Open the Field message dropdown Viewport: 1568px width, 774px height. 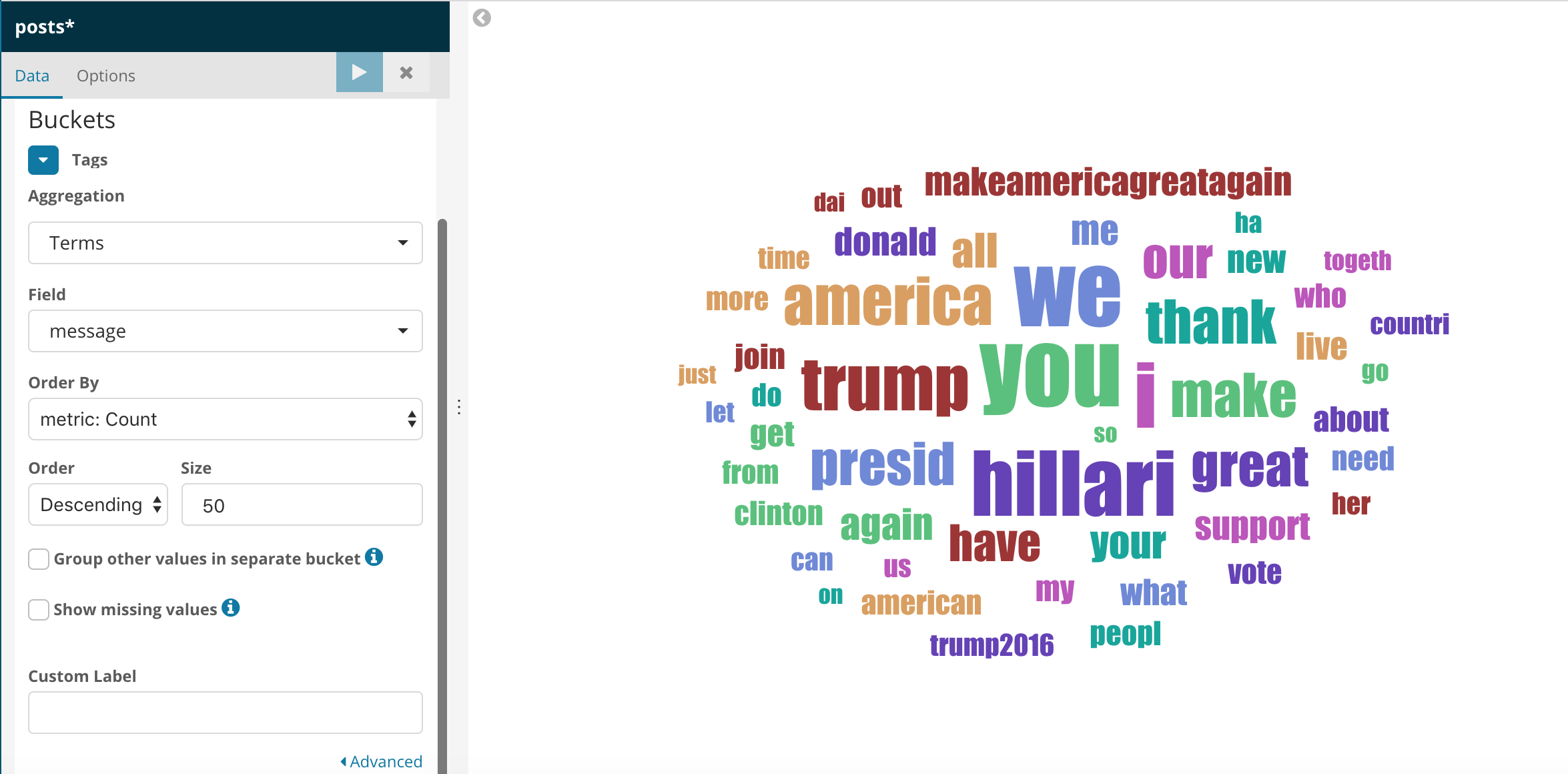225,331
